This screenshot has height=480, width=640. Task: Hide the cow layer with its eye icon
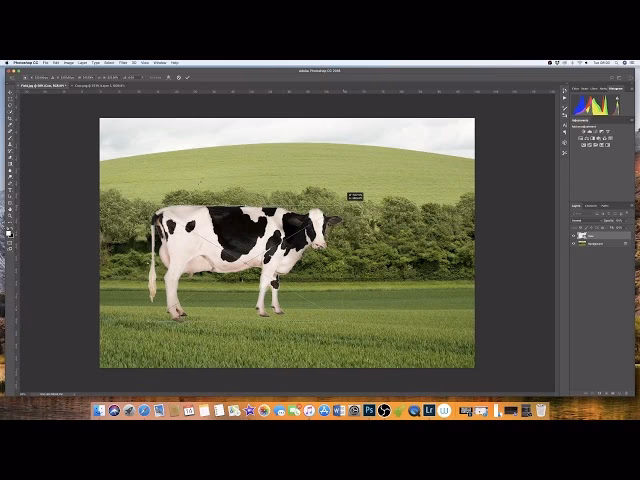point(573,236)
